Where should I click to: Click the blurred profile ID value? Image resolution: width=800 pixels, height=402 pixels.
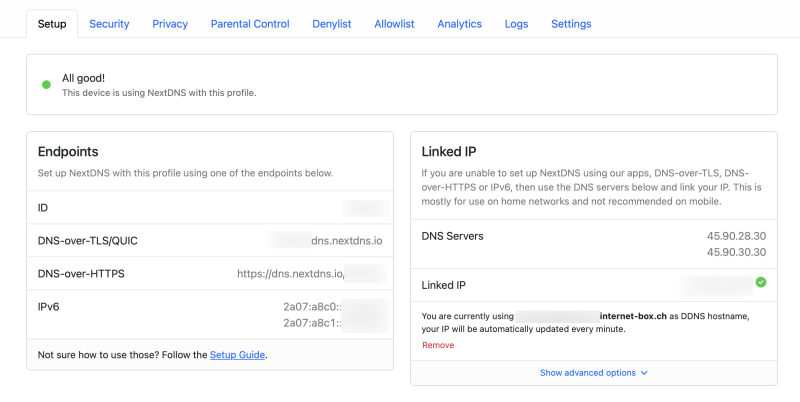click(x=364, y=207)
